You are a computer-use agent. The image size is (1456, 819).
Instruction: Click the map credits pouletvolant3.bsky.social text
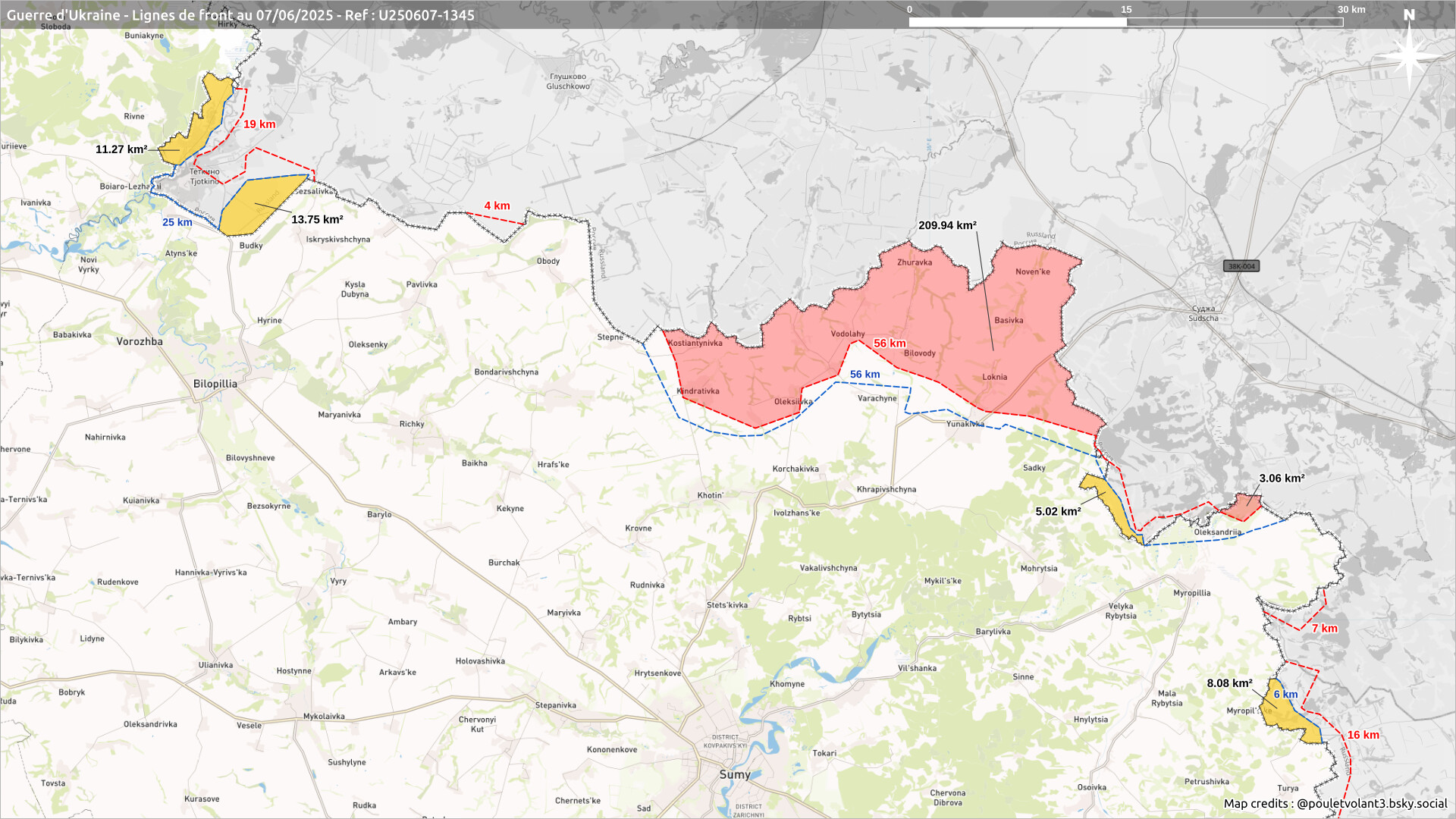(1335, 803)
